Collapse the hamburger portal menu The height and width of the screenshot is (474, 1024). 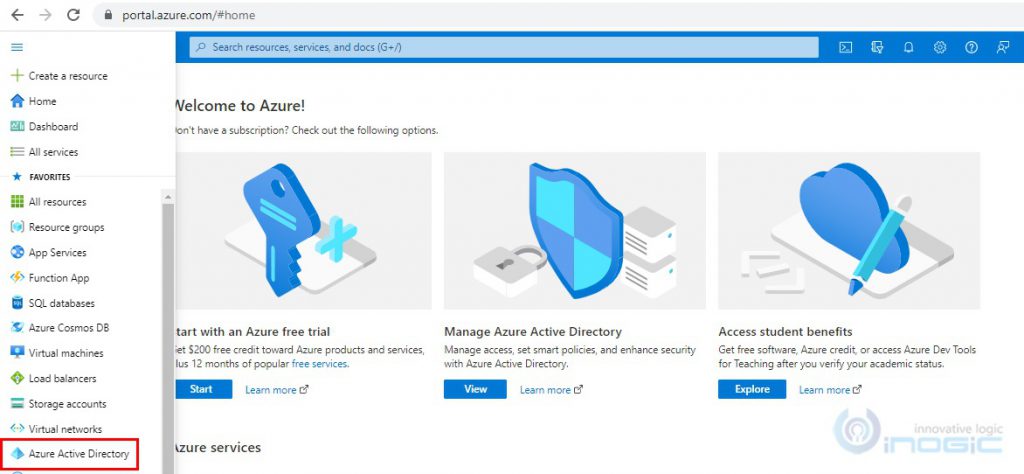(17, 47)
